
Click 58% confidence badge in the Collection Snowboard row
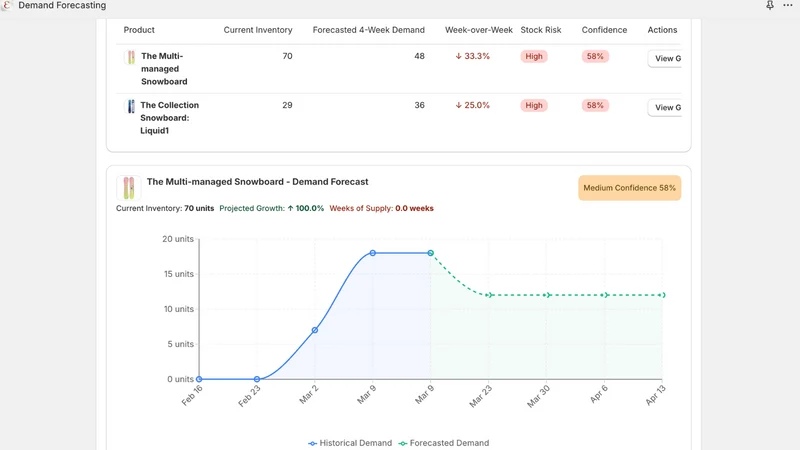point(595,106)
